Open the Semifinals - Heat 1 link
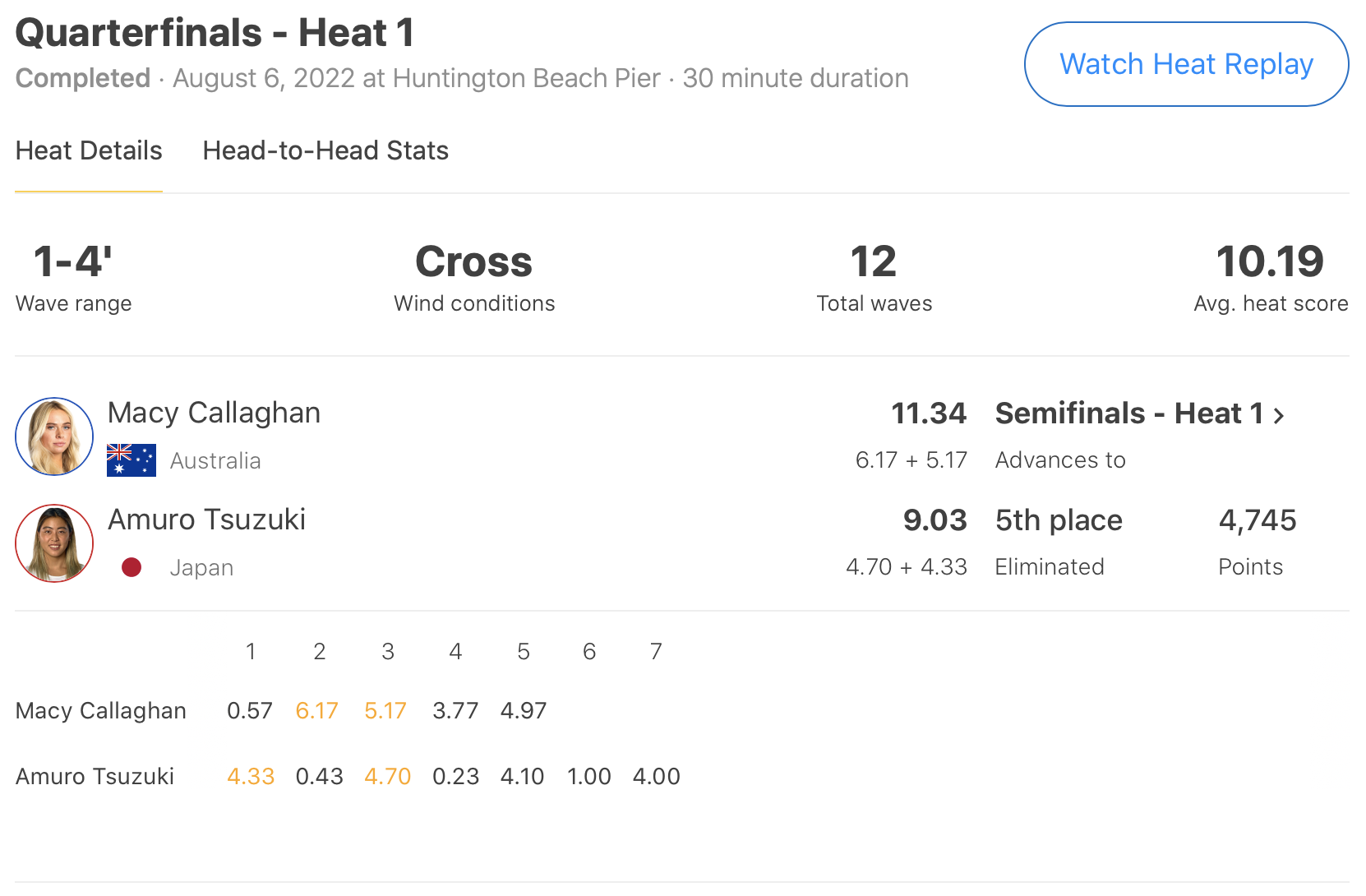 point(1128,413)
